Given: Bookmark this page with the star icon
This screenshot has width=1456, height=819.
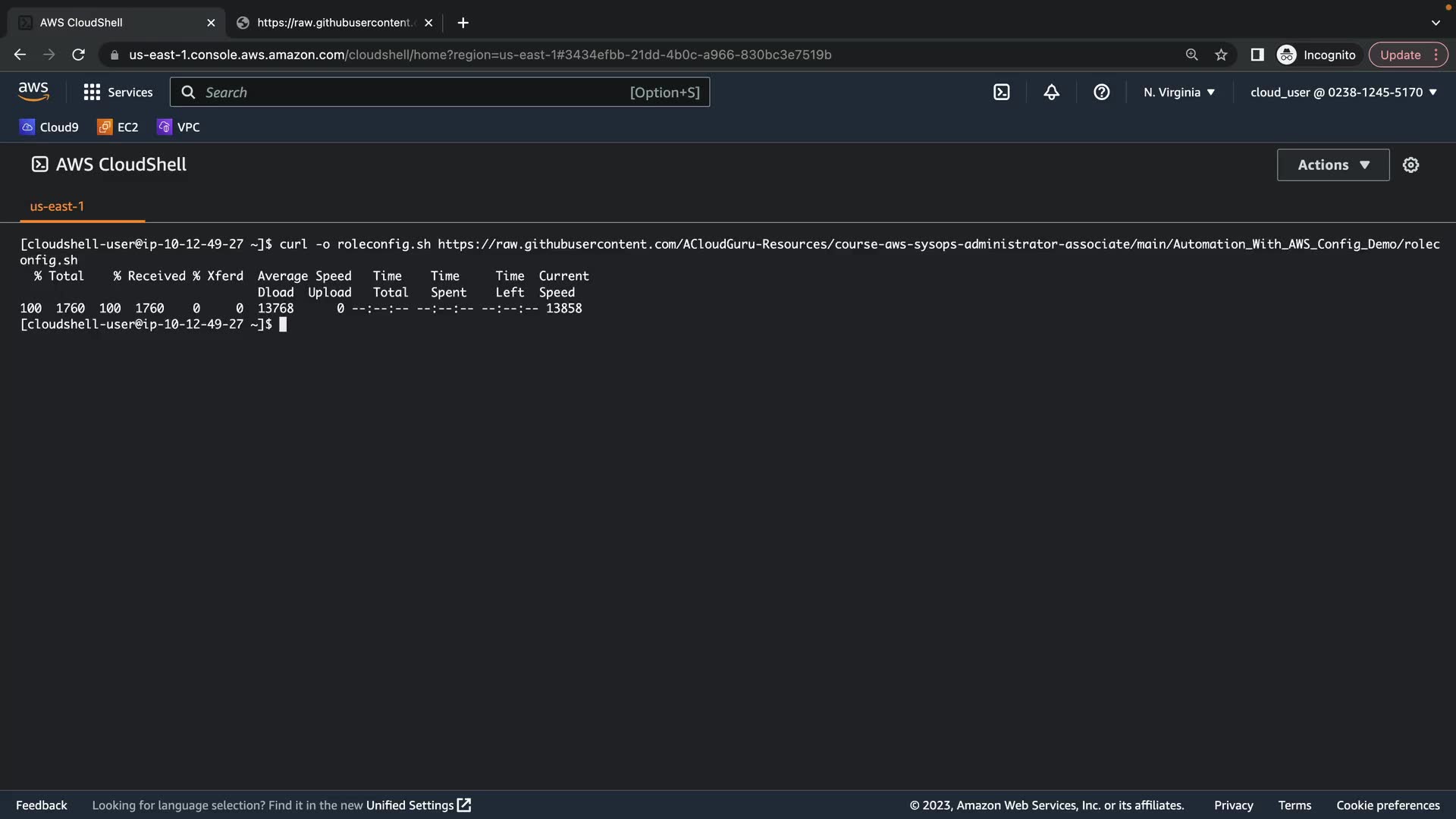Looking at the screenshot, I should pyautogui.click(x=1221, y=55).
